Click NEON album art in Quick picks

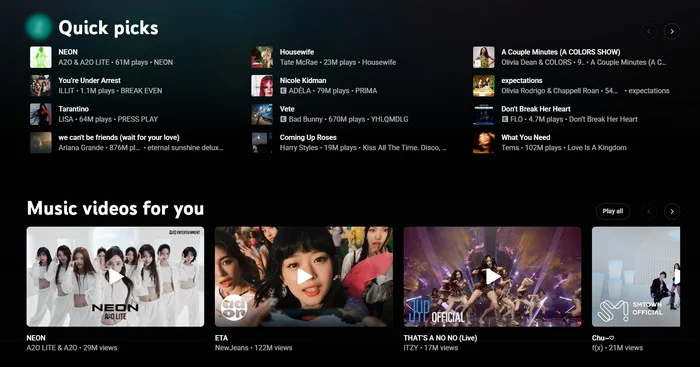[41, 57]
